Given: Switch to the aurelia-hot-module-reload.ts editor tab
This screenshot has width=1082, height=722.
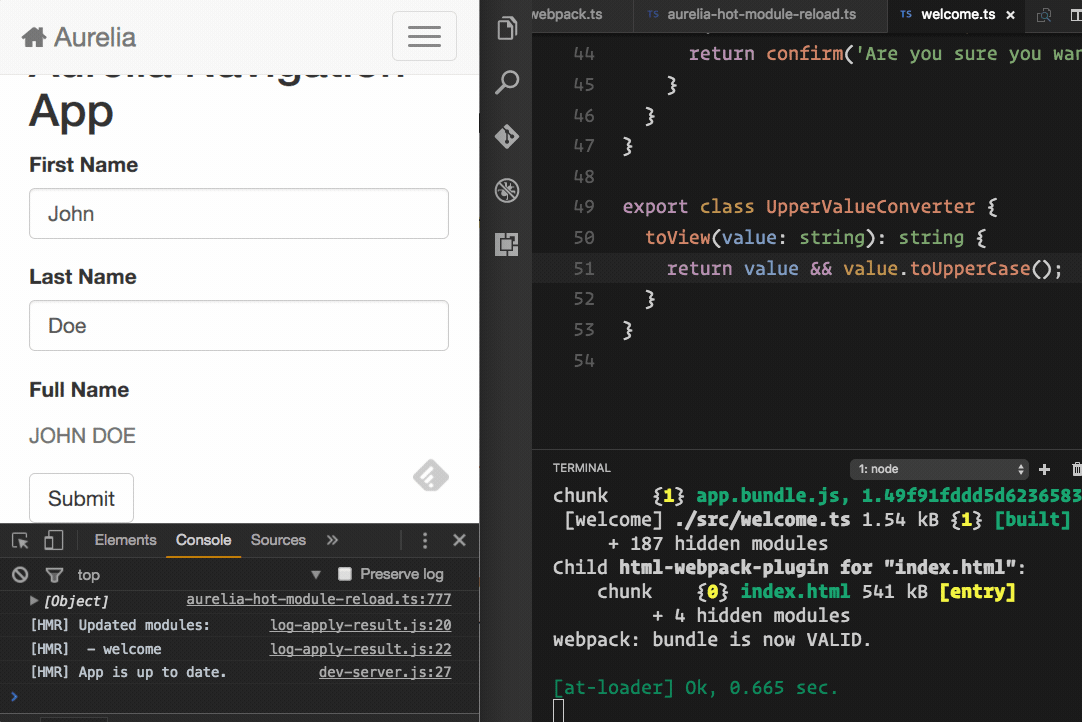Looking at the screenshot, I should [x=760, y=14].
